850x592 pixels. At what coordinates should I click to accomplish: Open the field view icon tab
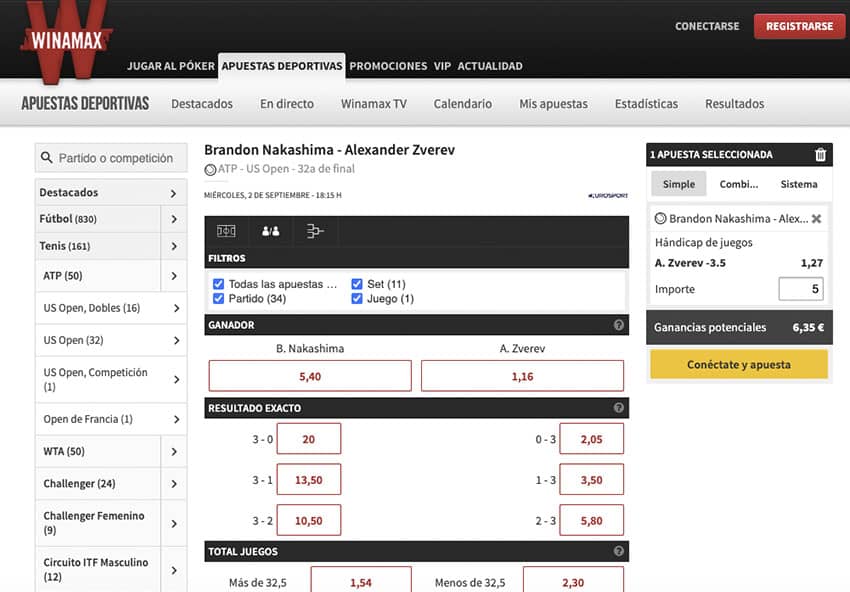pos(226,231)
